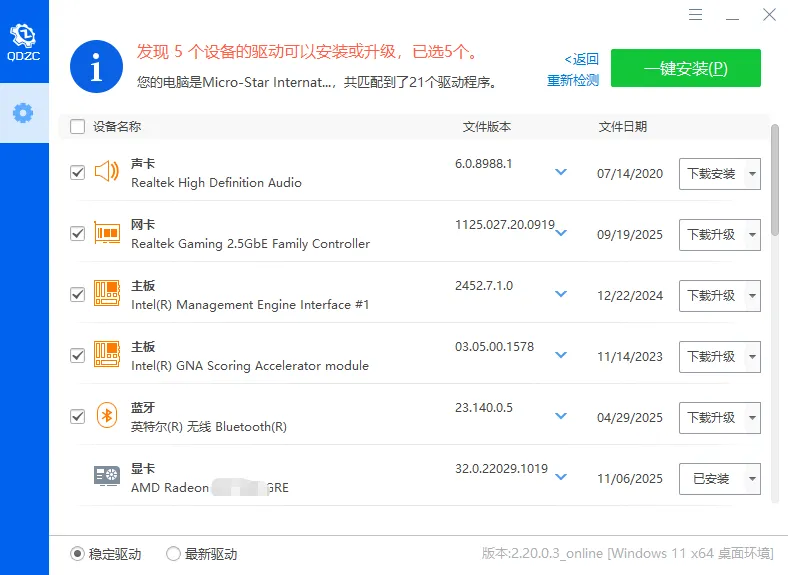Toggle the select-all checkbox beside 设备名称
Image resolution: width=788 pixels, height=575 pixels.
(77, 127)
